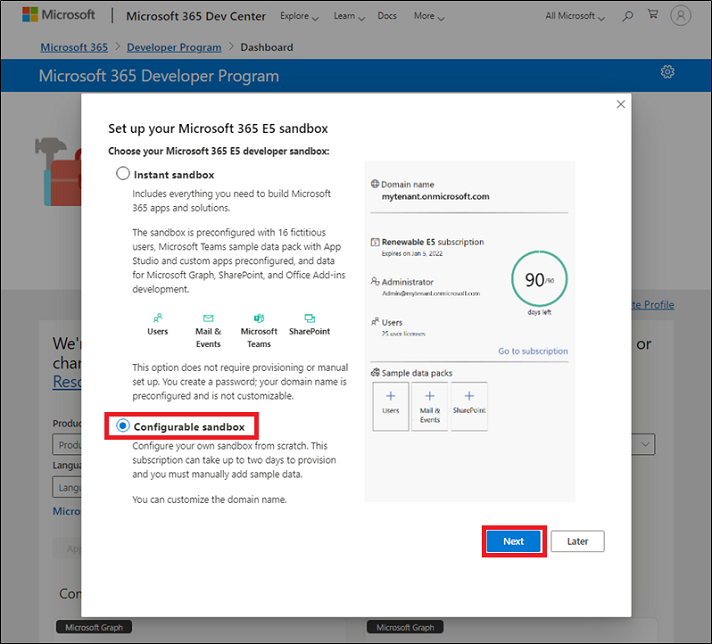Click the first Microsoft Graph tag
Image resolution: width=712 pixels, height=644 pixels.
point(94,627)
